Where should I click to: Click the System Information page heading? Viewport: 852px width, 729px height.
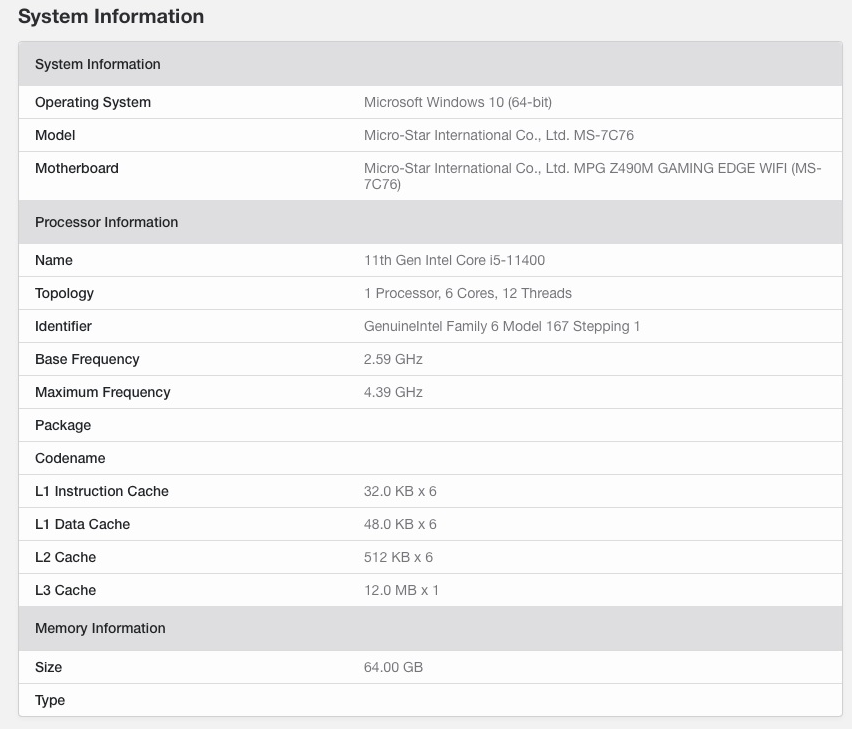pos(111,17)
